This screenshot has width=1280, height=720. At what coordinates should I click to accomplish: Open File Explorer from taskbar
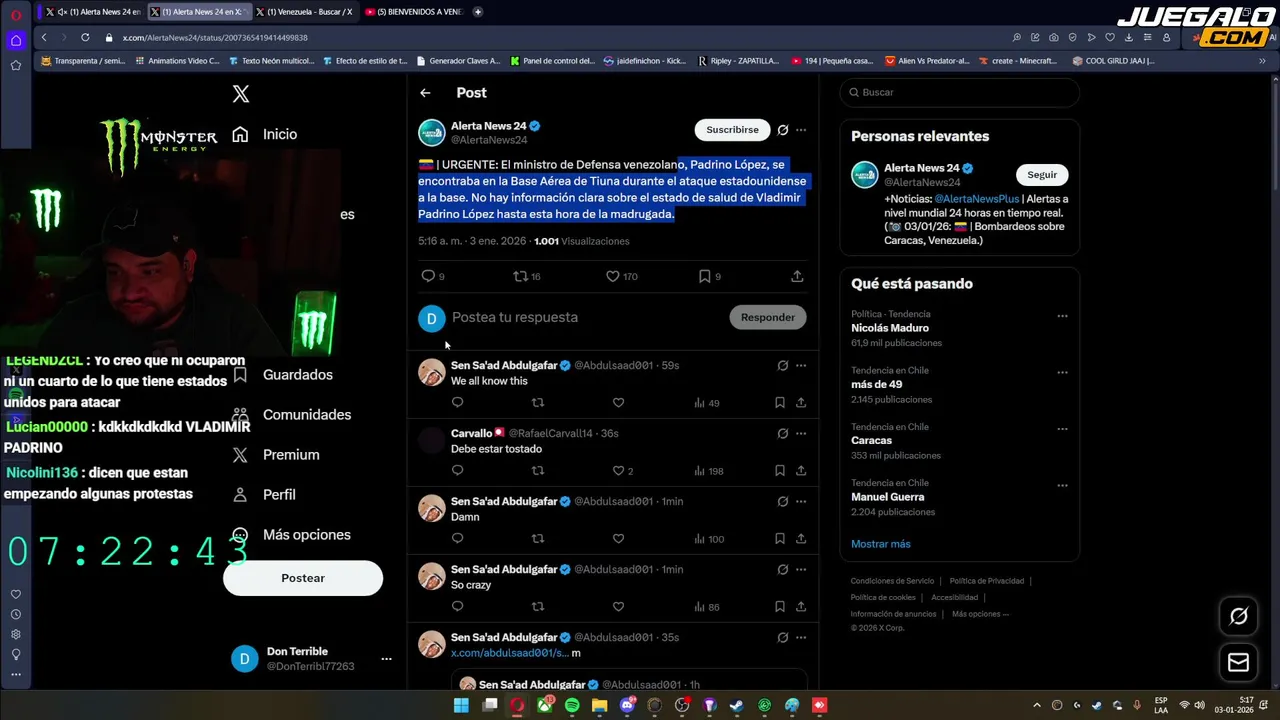[600, 705]
